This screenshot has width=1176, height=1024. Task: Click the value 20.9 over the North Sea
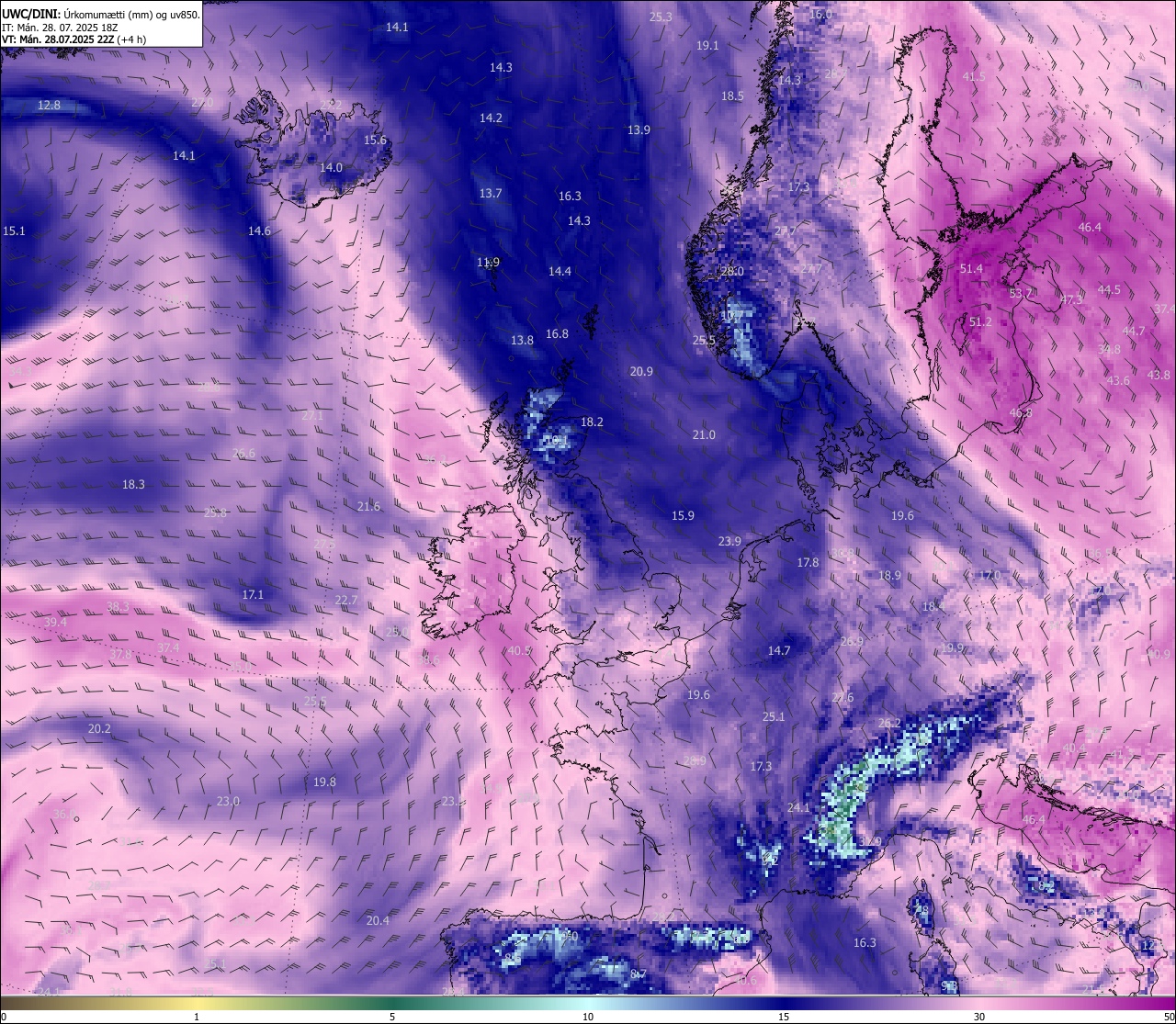[x=641, y=372]
